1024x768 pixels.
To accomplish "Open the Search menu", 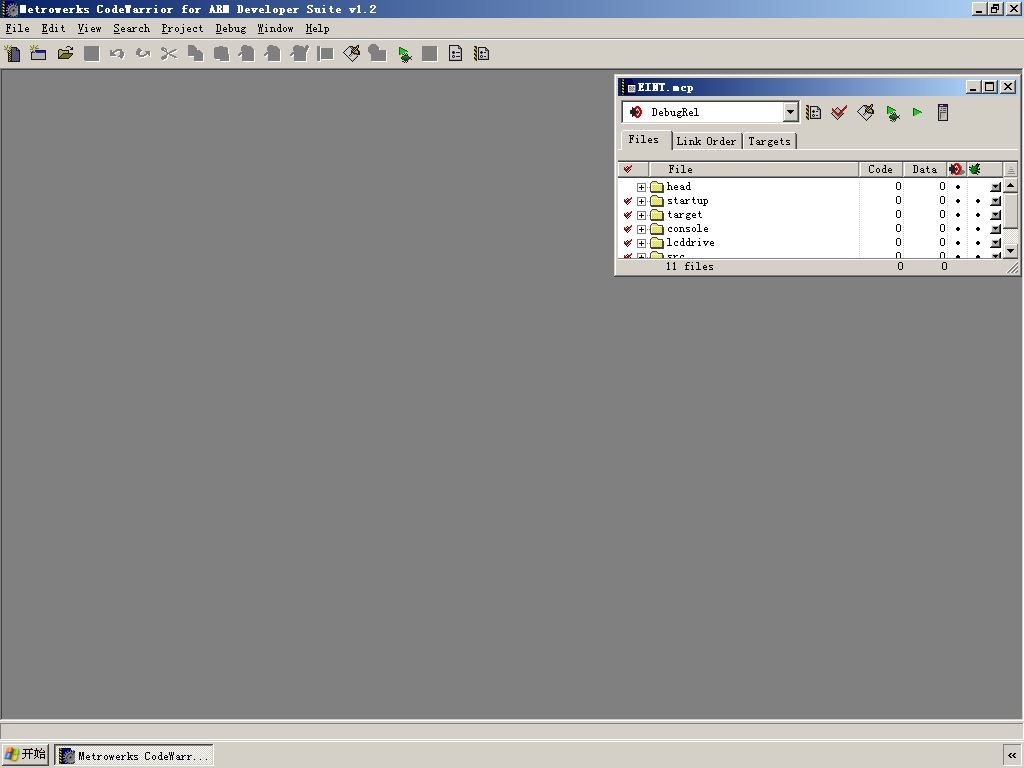I will (x=131, y=28).
